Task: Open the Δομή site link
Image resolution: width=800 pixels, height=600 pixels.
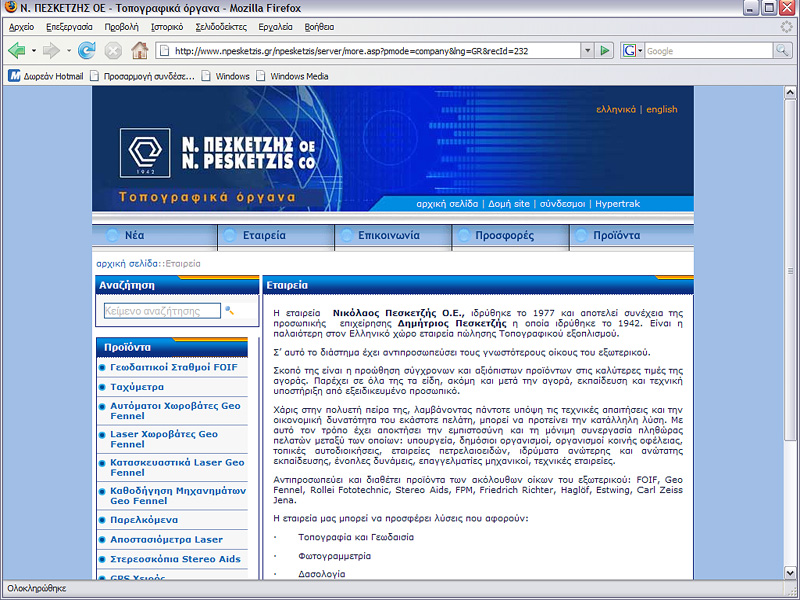Action: (x=509, y=204)
